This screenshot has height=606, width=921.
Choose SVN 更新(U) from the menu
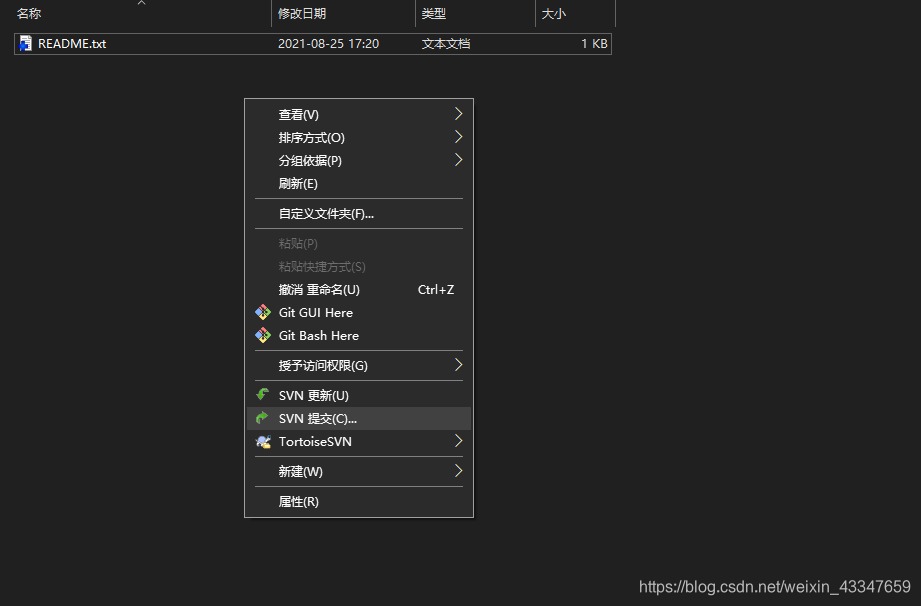[359, 395]
